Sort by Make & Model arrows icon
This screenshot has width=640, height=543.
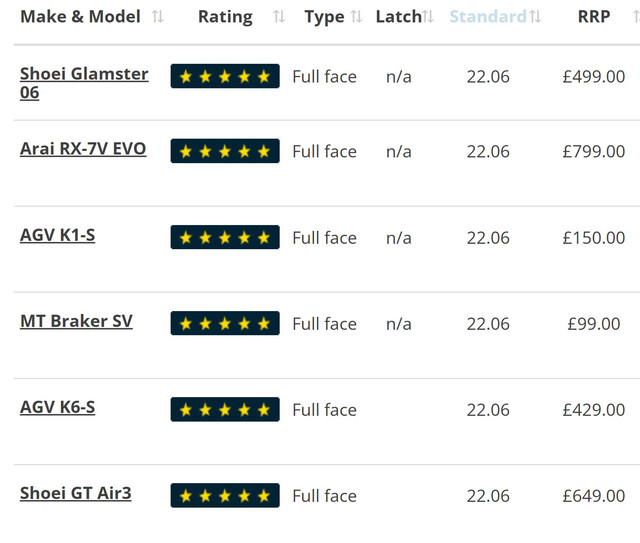pyautogui.click(x=158, y=17)
